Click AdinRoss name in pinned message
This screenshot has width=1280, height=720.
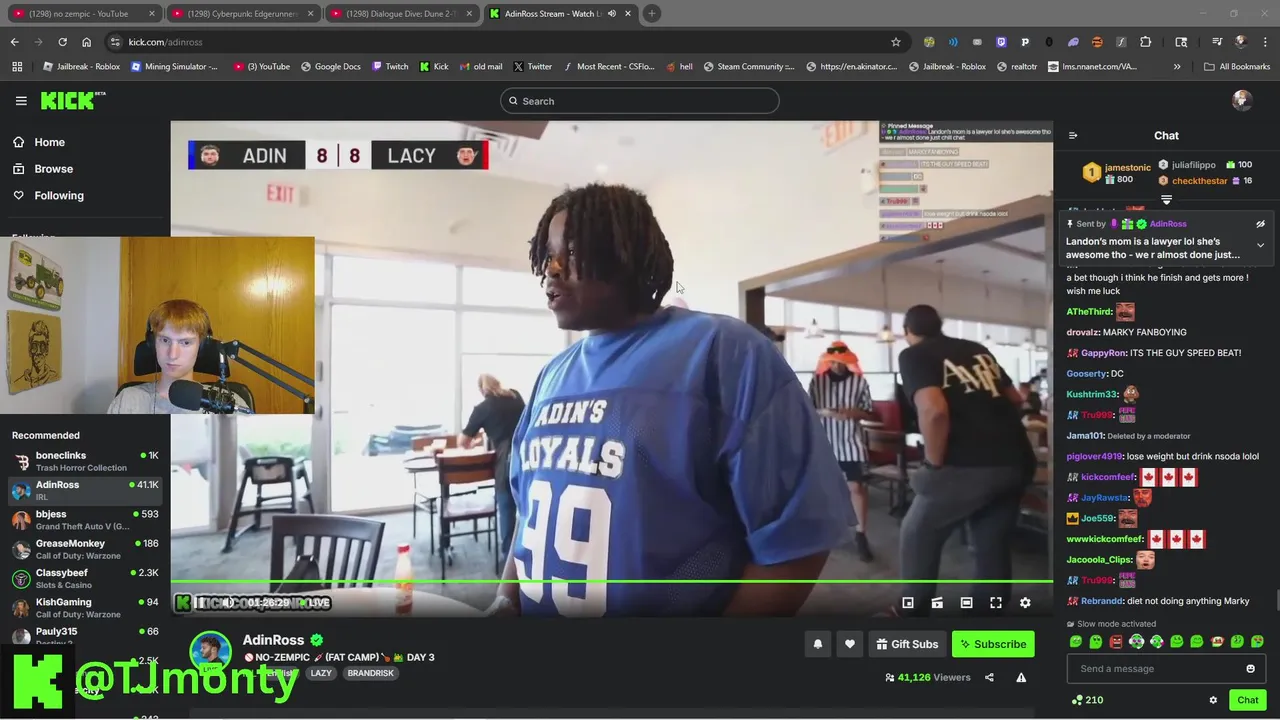pyautogui.click(x=1168, y=224)
